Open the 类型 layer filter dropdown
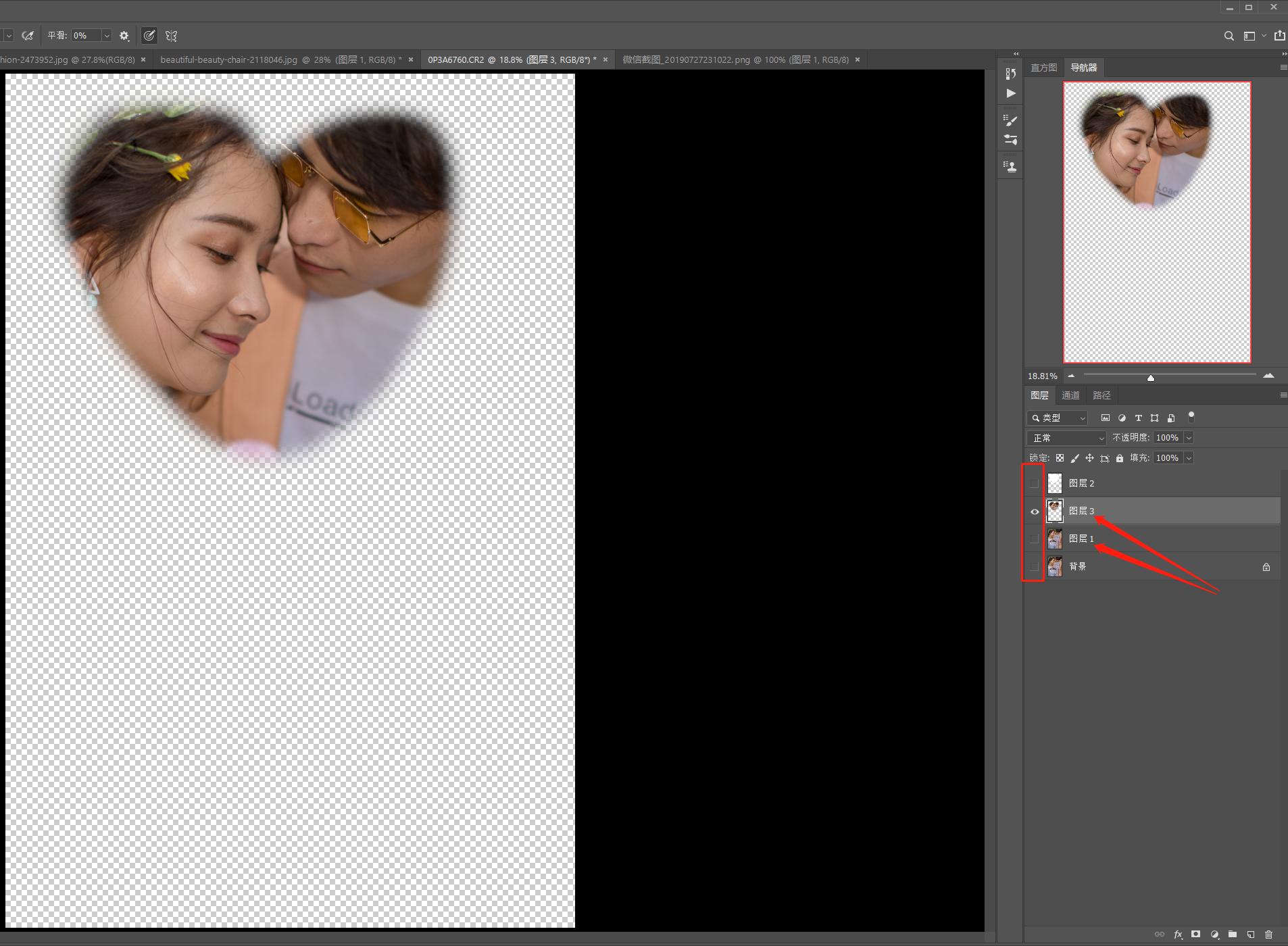Image resolution: width=1288 pixels, height=946 pixels. (x=1058, y=418)
